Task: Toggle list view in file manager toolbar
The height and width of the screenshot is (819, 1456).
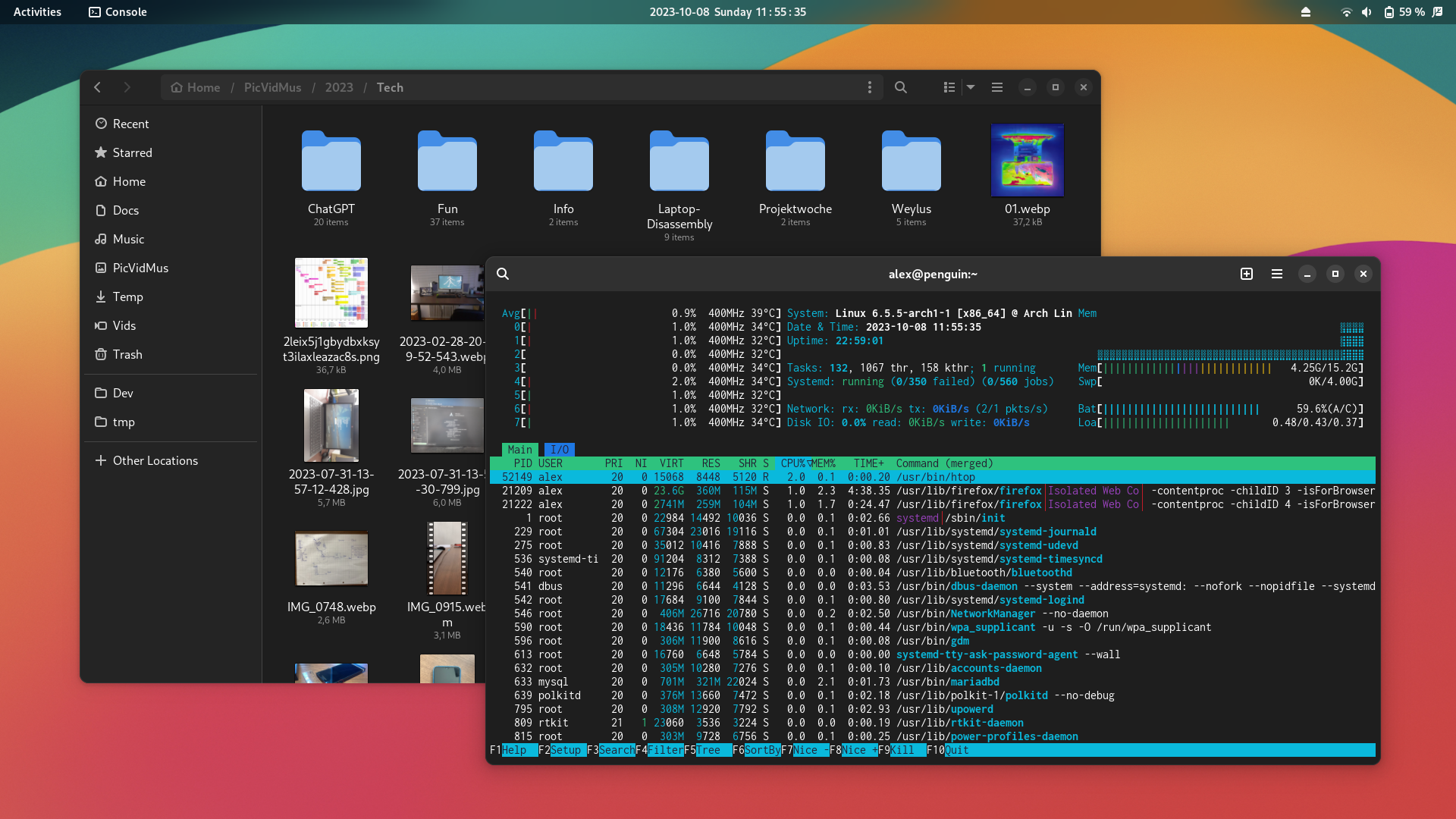Action: (949, 87)
